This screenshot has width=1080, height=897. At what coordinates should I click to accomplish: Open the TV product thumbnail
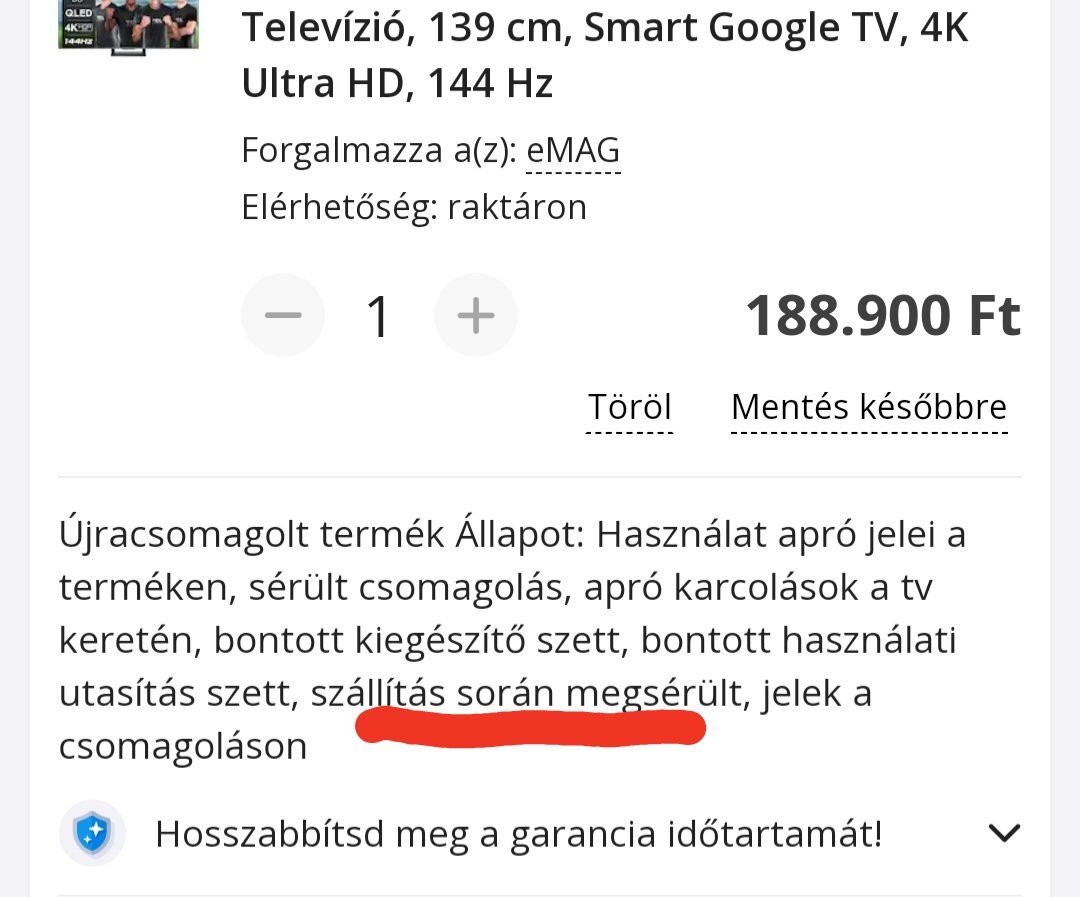129,24
